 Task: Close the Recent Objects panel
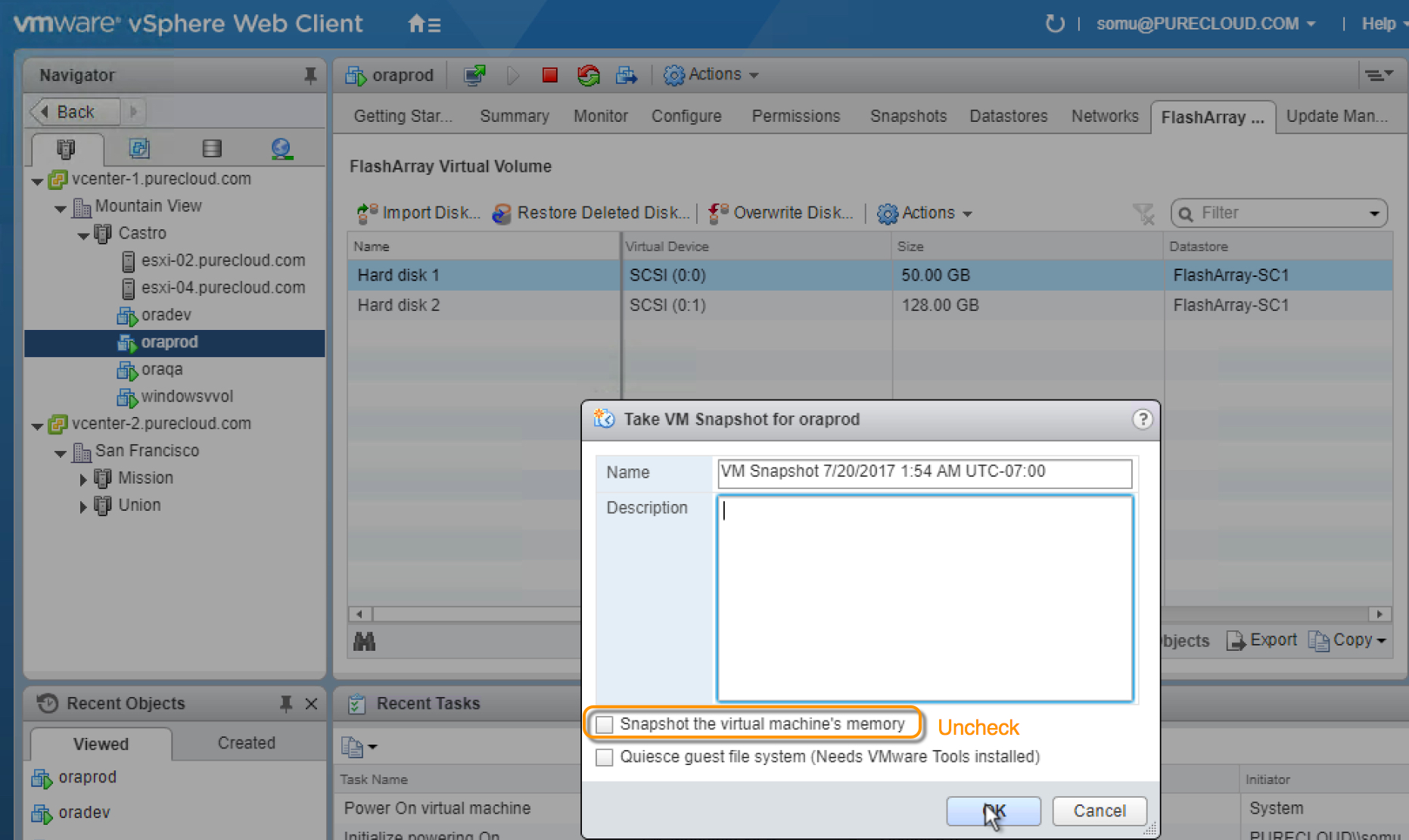[311, 704]
